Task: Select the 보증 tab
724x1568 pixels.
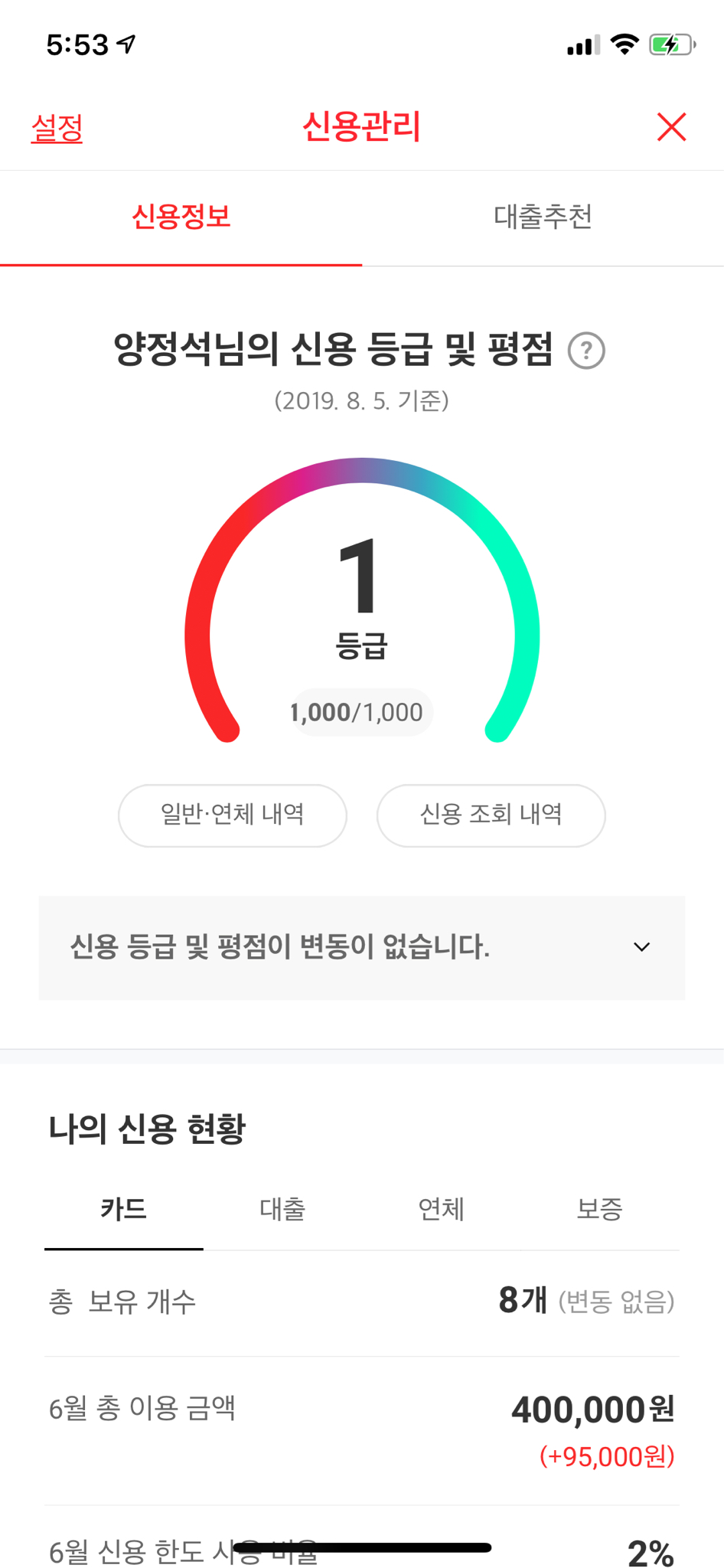Action: point(599,1210)
